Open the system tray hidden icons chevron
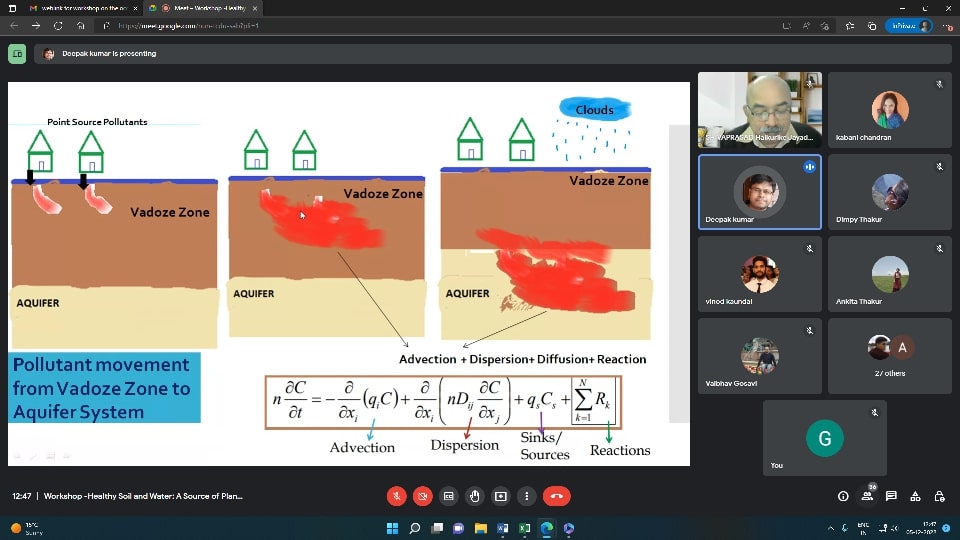This screenshot has width=960, height=540. [x=831, y=527]
